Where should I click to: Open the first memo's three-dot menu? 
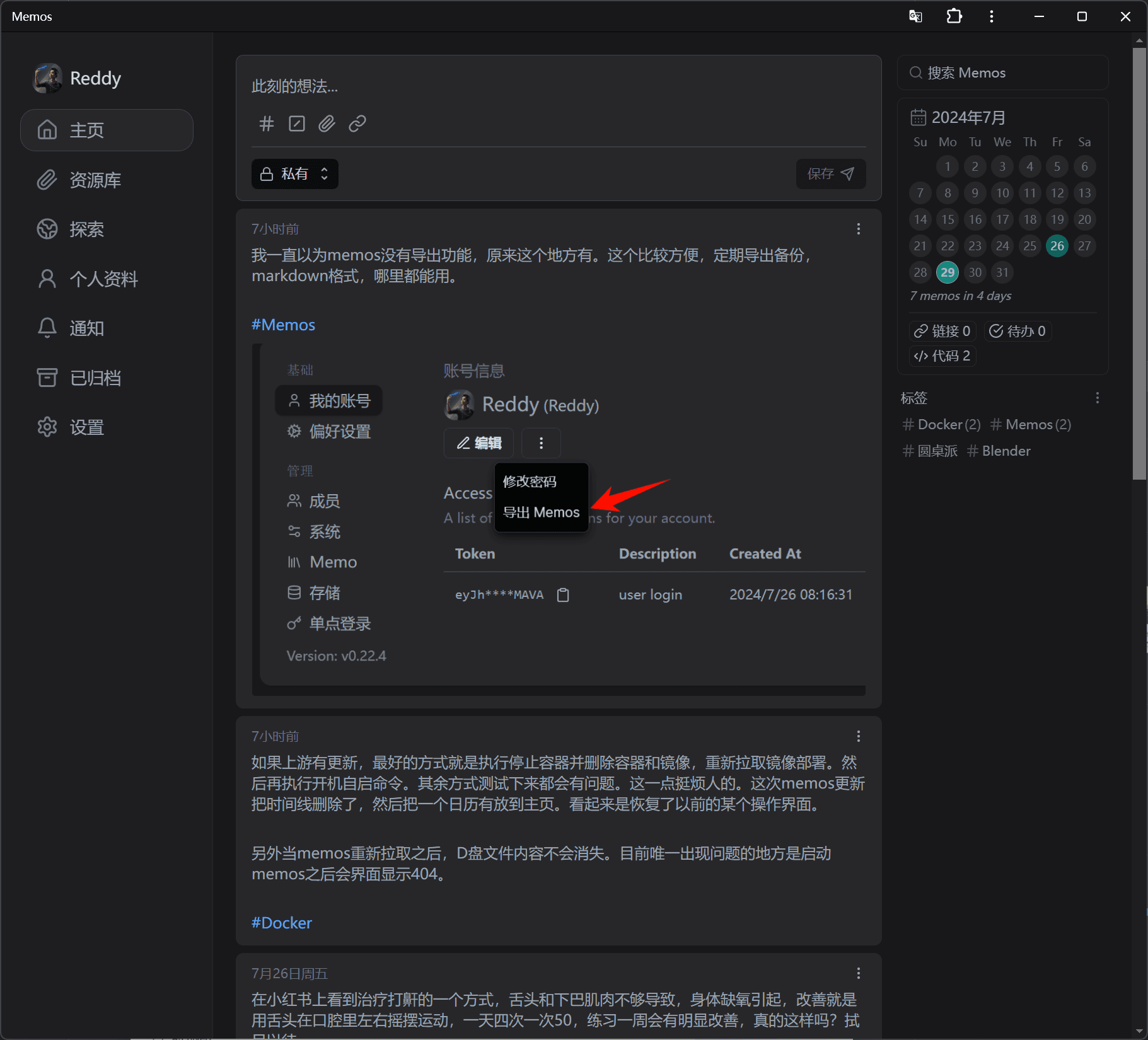[x=858, y=229]
